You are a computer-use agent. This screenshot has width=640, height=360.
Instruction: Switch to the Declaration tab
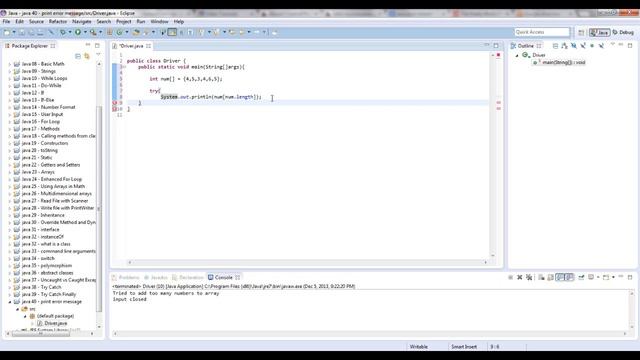[188, 278]
